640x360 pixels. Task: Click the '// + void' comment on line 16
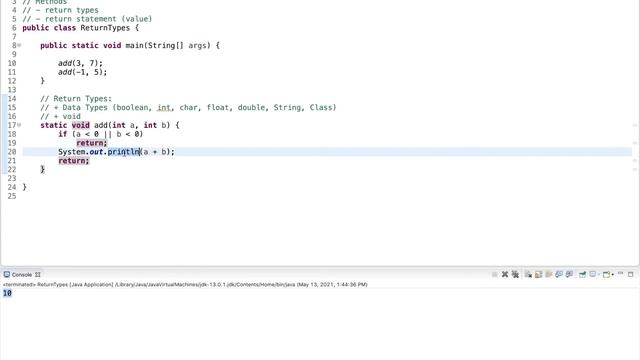point(60,117)
